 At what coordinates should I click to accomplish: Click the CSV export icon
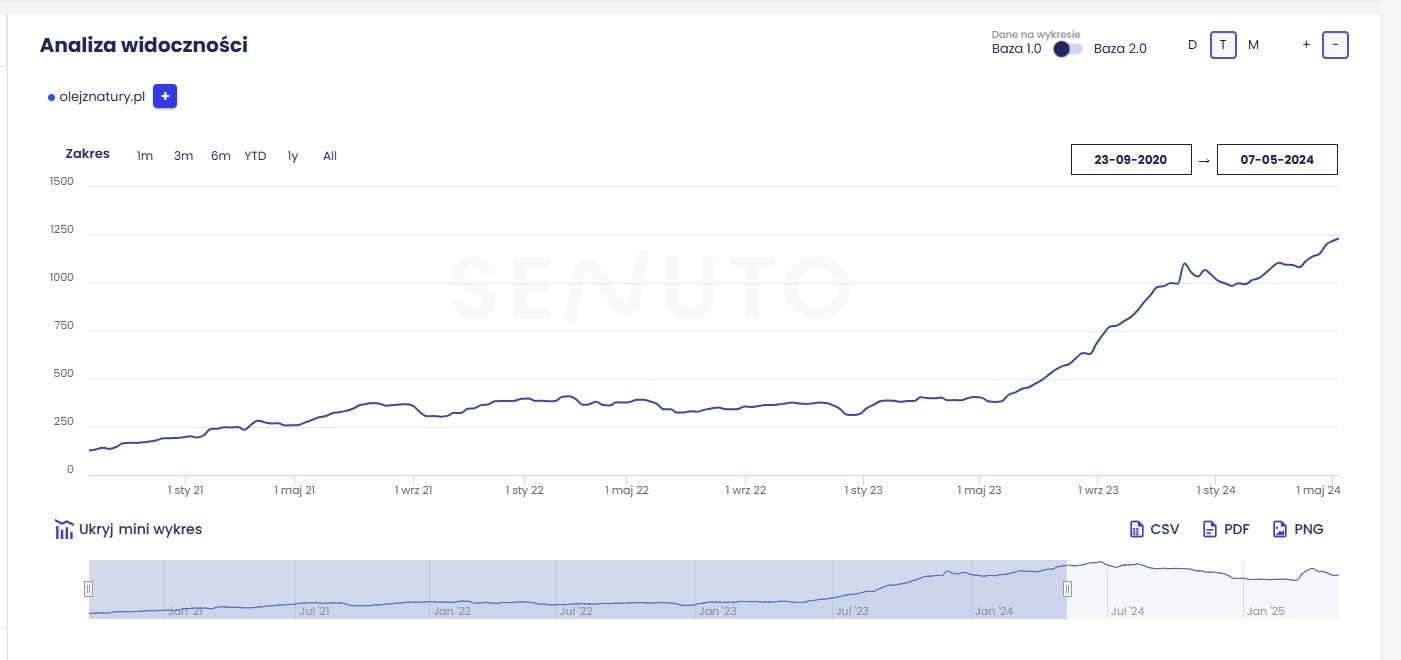pos(1136,529)
